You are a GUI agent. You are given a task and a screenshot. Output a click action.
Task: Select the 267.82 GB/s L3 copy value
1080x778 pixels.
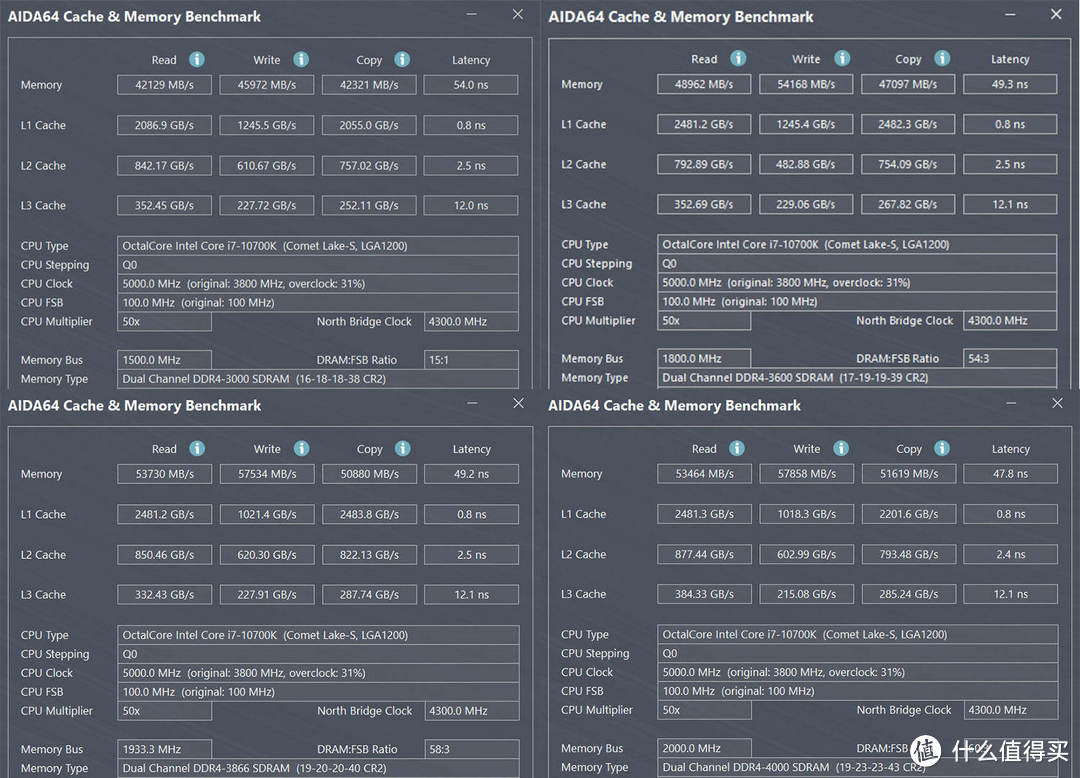point(908,204)
